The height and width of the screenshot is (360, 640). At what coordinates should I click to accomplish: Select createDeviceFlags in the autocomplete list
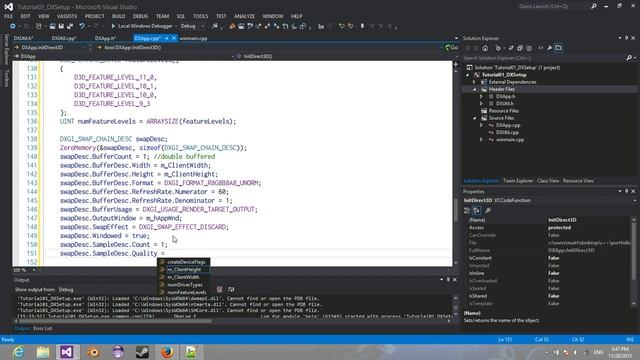[184, 262]
